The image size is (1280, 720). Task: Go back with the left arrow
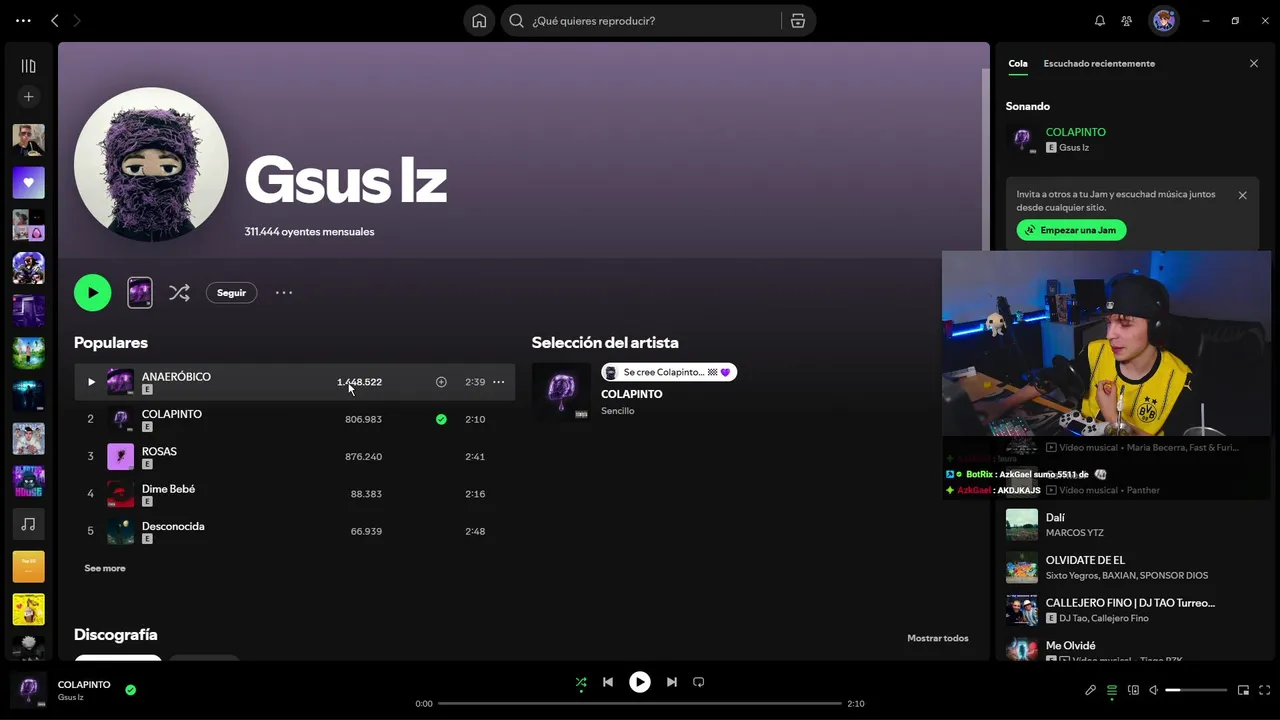tap(55, 20)
